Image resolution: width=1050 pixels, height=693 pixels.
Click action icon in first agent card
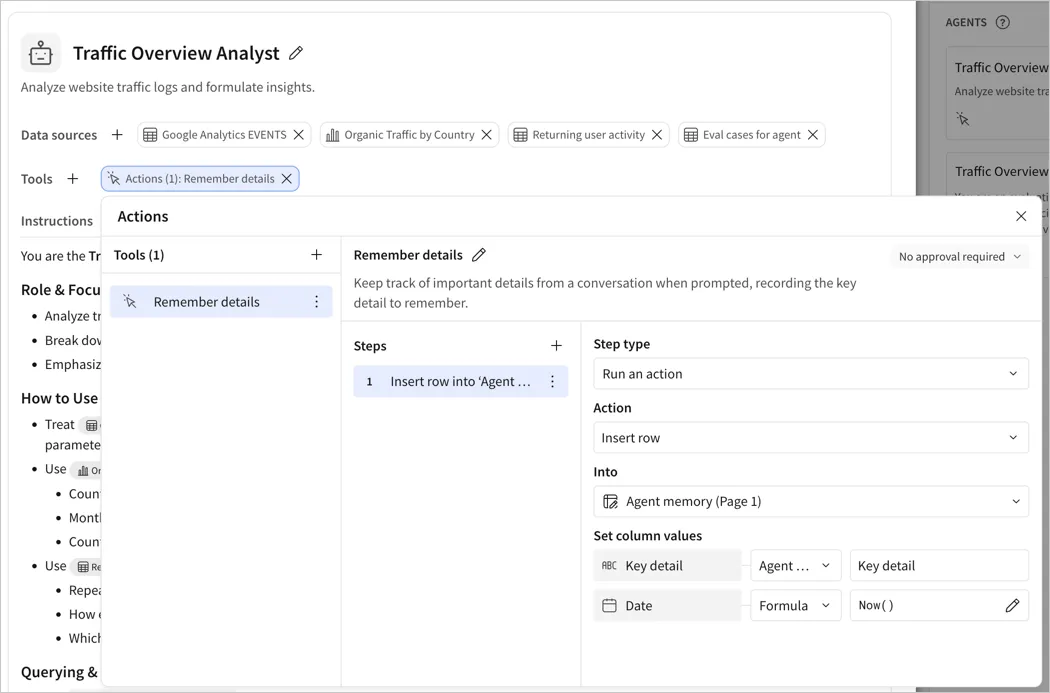[x=963, y=119]
